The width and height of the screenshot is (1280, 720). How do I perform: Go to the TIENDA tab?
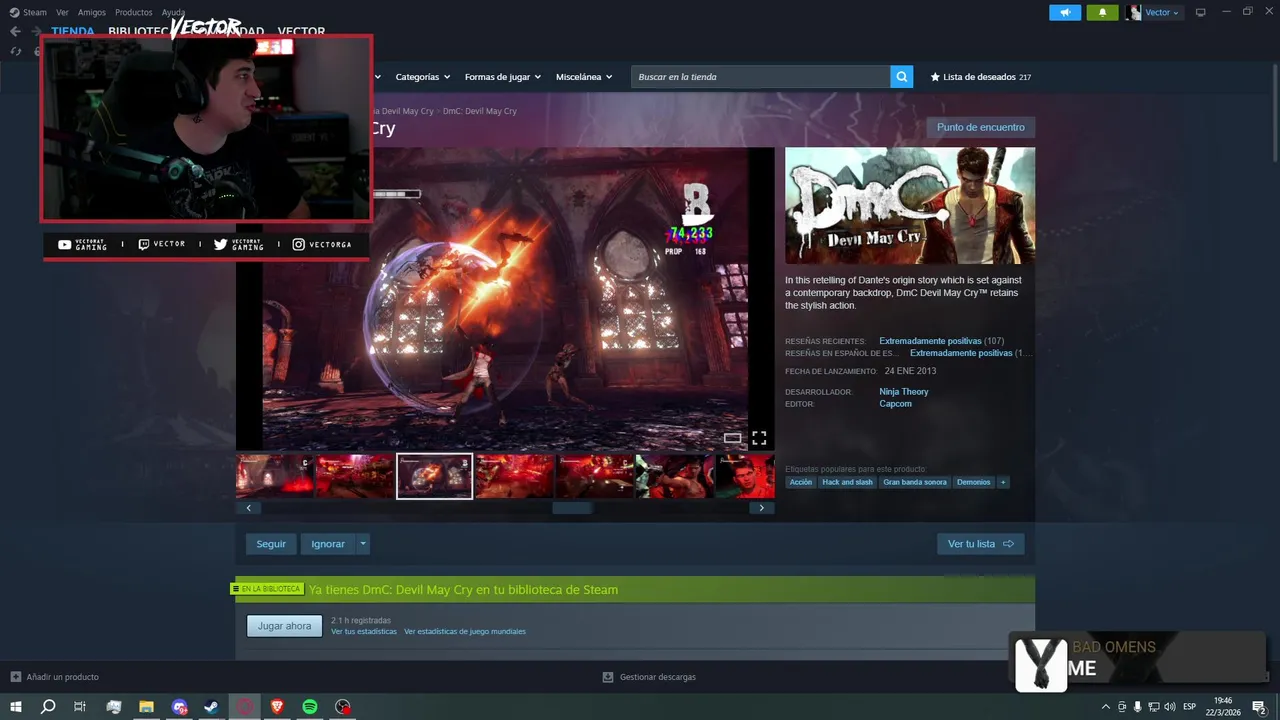click(73, 31)
